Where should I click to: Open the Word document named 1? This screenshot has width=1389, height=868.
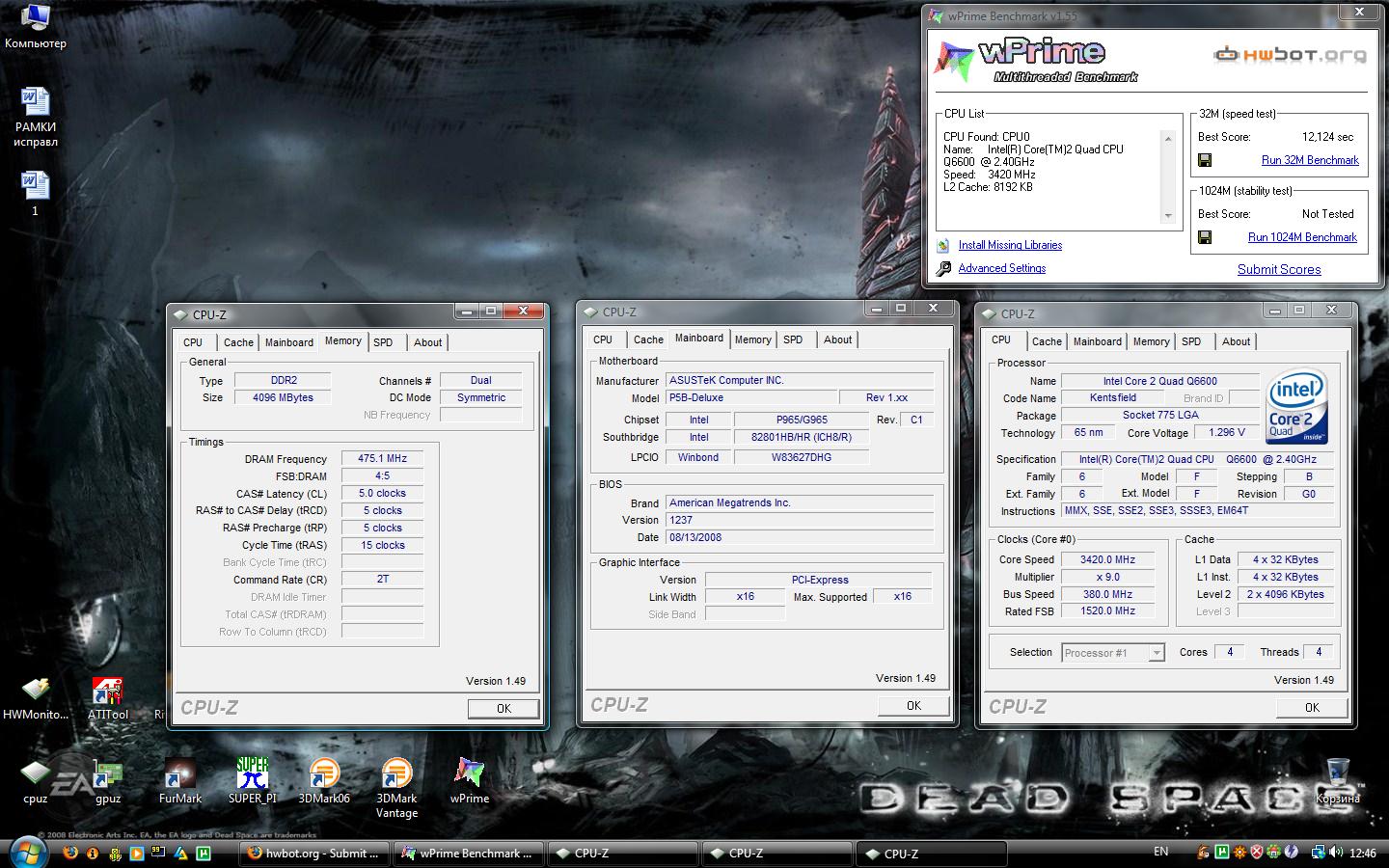pyautogui.click(x=35, y=192)
